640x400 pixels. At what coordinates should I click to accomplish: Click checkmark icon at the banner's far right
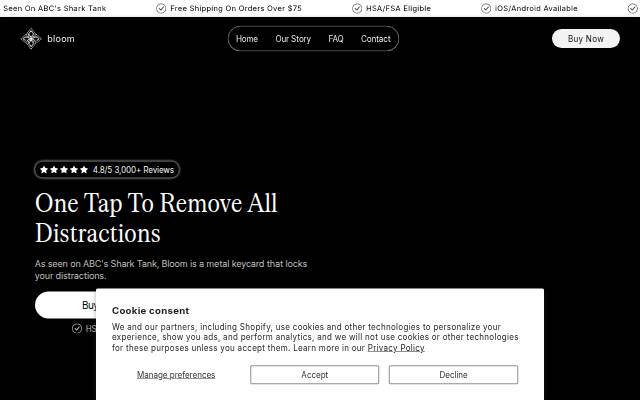pyautogui.click(x=633, y=8)
